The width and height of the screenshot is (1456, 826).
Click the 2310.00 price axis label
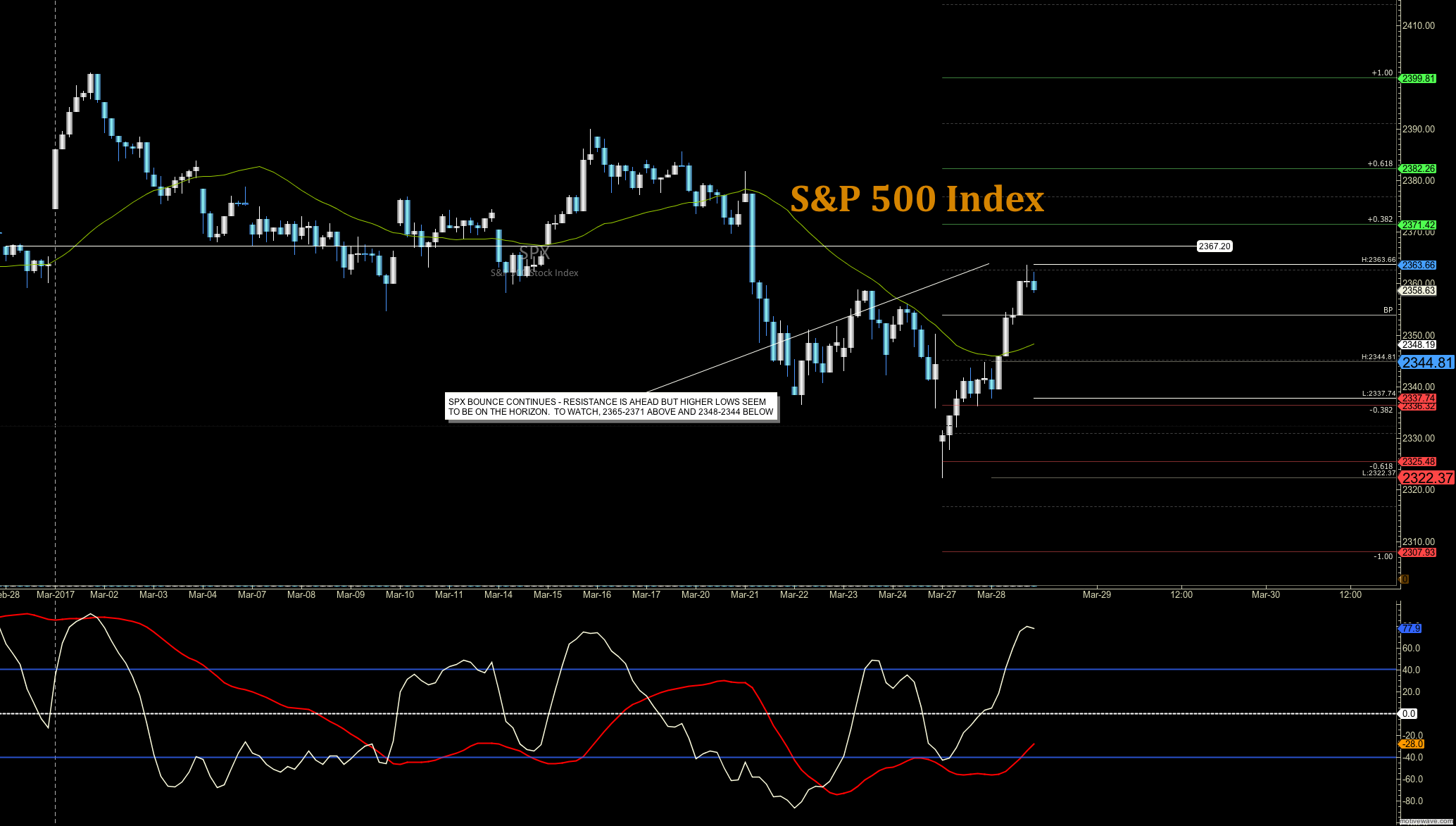(x=1419, y=542)
